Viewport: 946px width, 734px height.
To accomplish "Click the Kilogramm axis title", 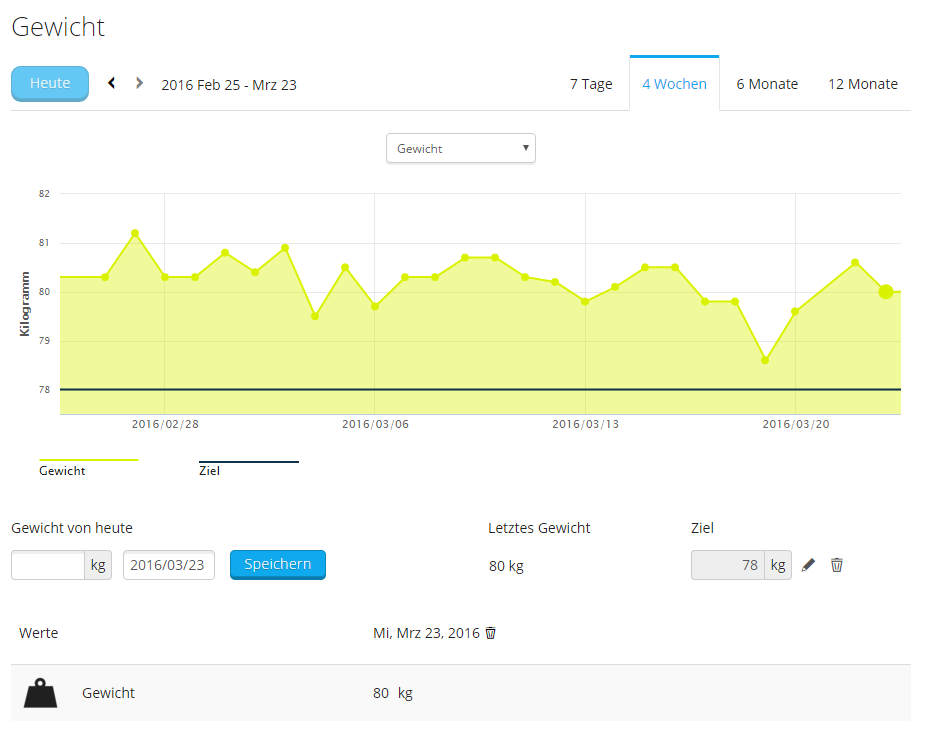I will 25,303.
